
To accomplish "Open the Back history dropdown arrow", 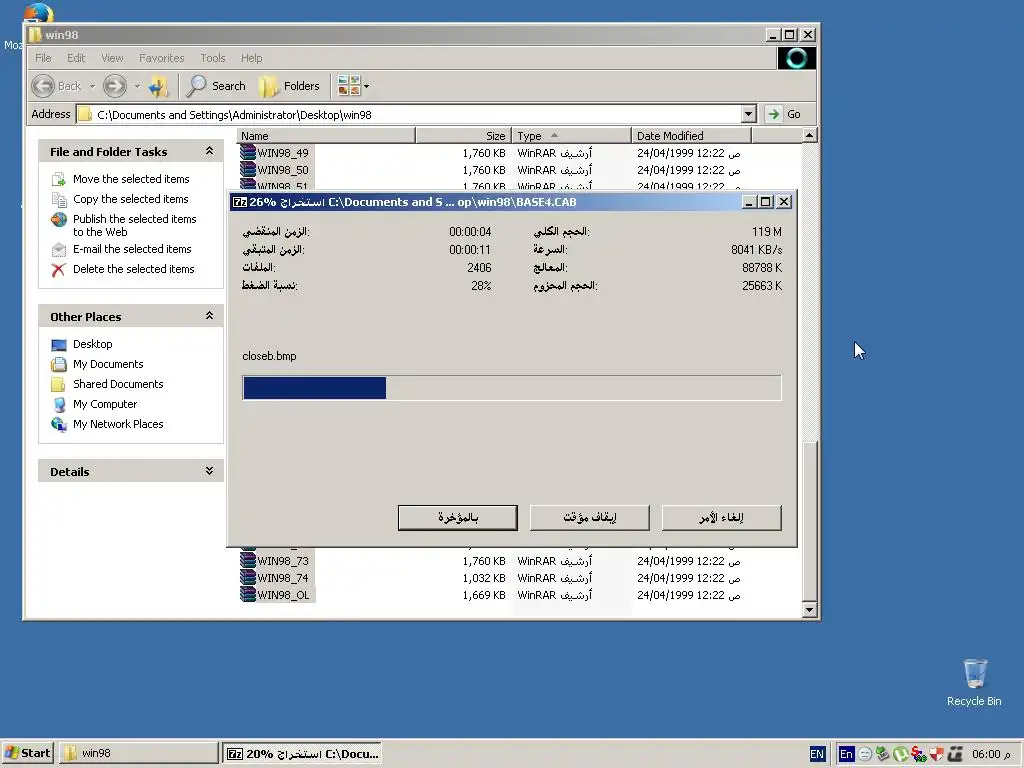I will 92,86.
